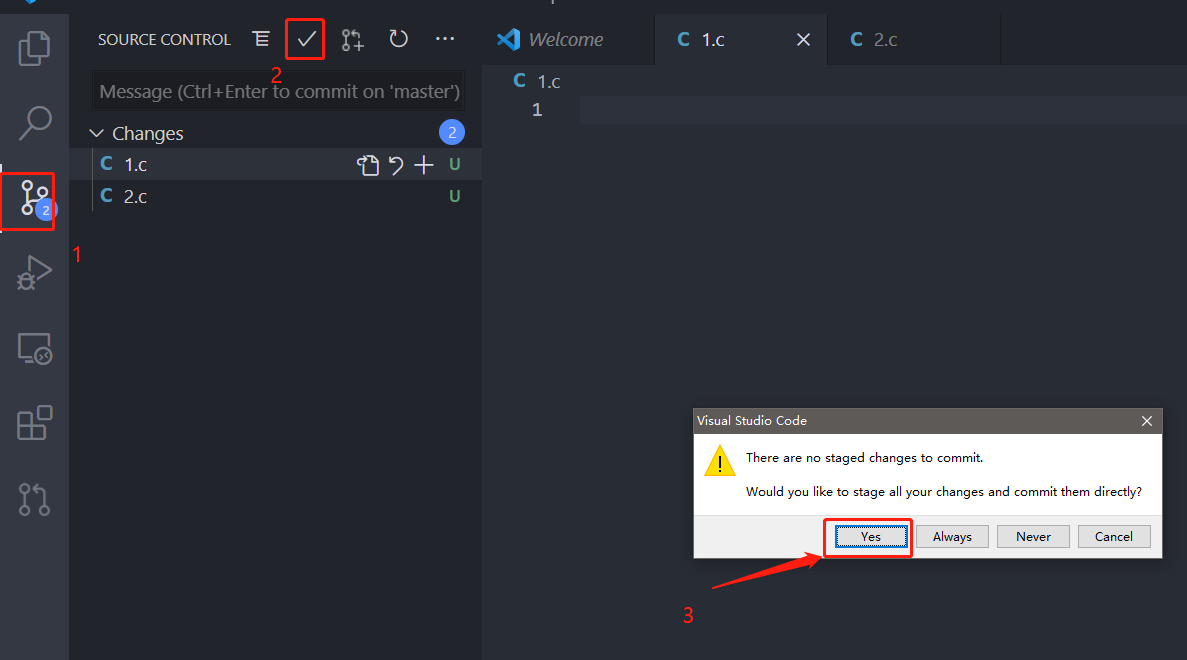Open the pull requests view icon
This screenshot has height=660, width=1187.
coord(34,500)
